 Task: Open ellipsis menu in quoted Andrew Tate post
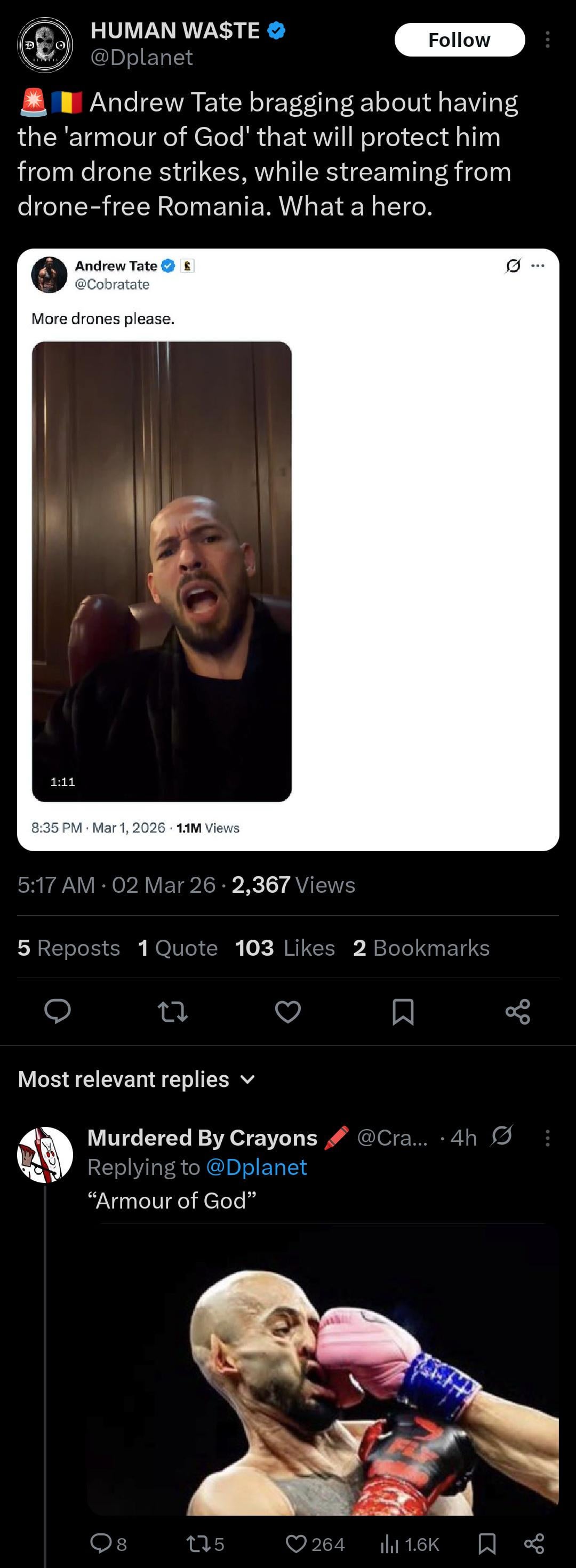(x=538, y=266)
